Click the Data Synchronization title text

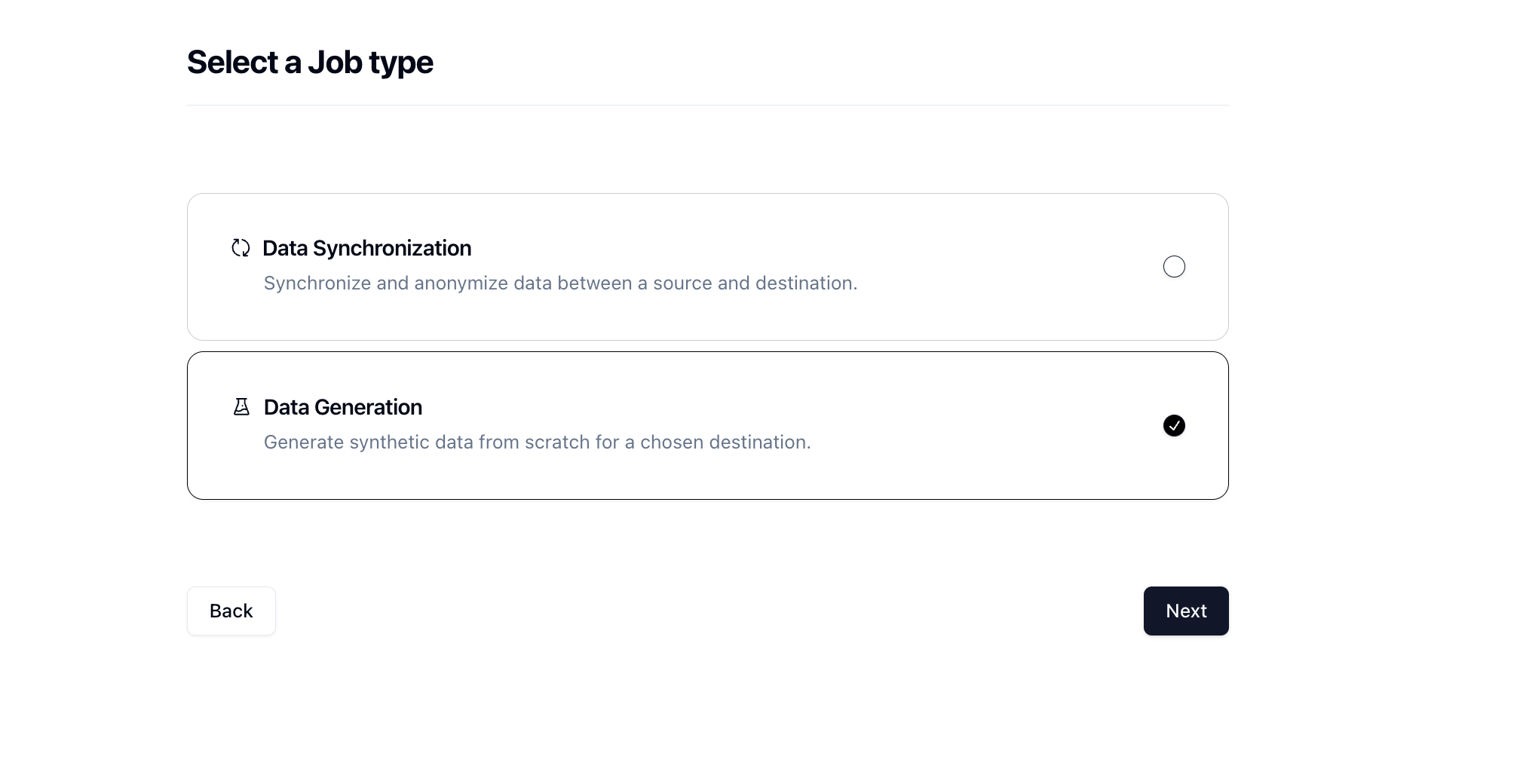366,248
